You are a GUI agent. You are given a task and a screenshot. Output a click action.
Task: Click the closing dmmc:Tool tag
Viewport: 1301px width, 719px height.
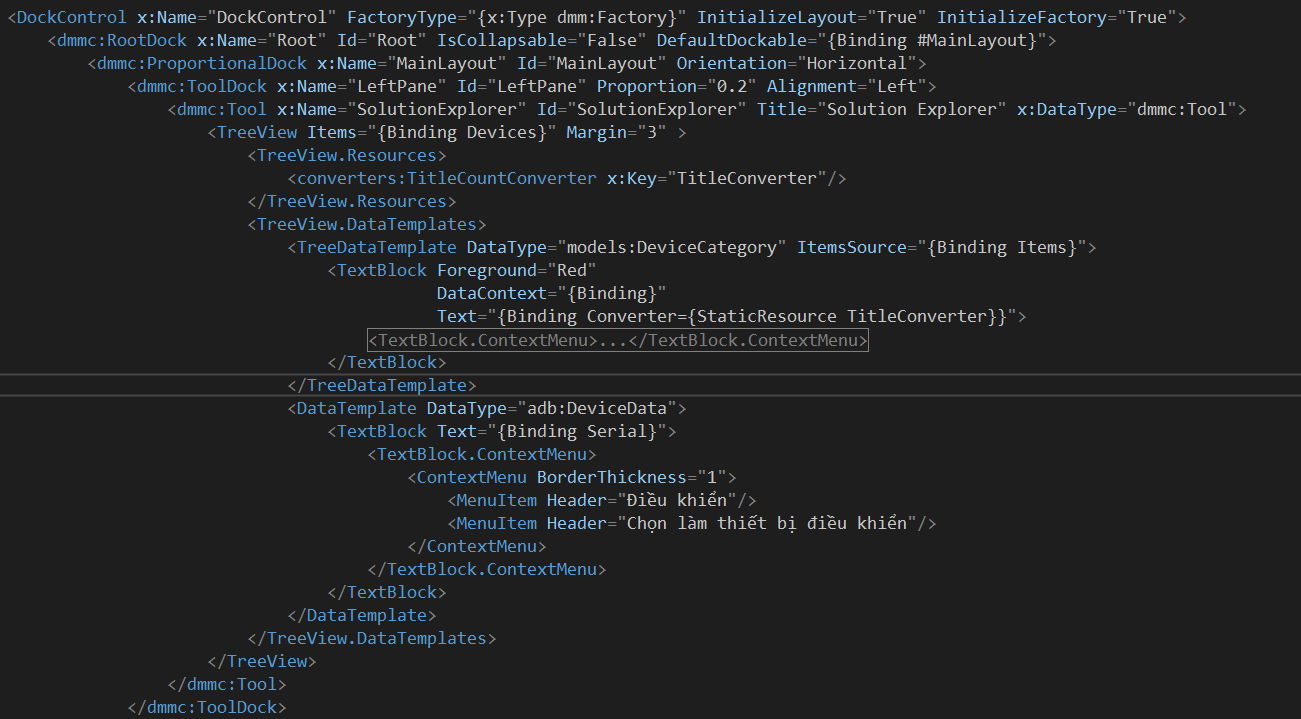point(226,684)
